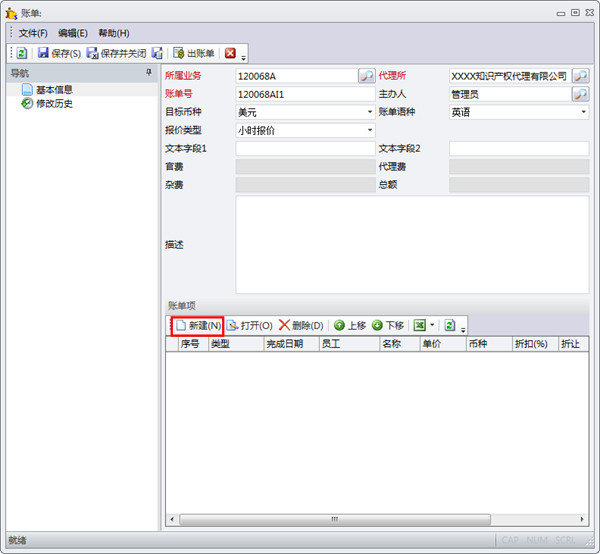Click the save-and-new icon beside 保存并关闭
The image size is (600, 554).
157,53
